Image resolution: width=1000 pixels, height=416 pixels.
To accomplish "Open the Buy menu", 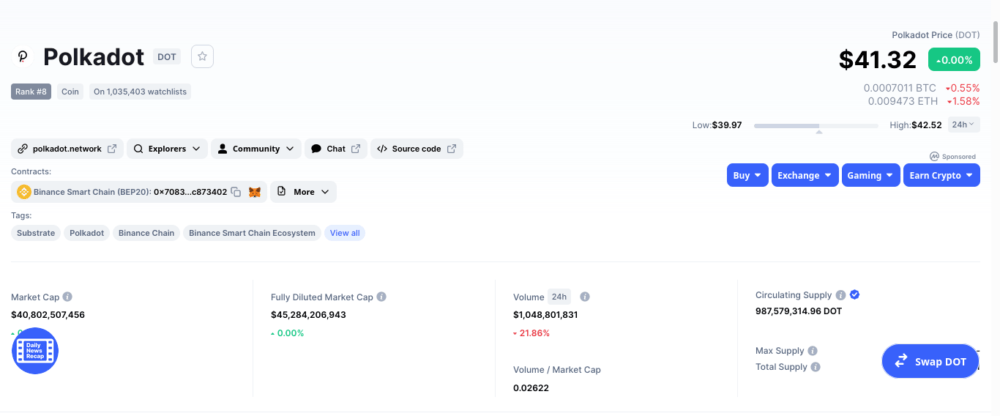I will tap(747, 175).
